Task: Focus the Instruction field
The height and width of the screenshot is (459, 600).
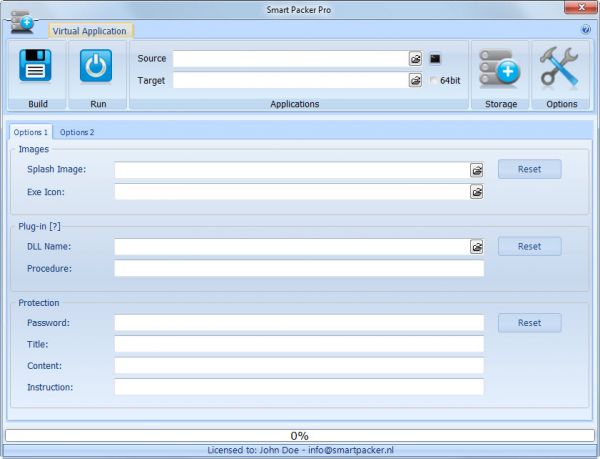Action: tap(299, 387)
